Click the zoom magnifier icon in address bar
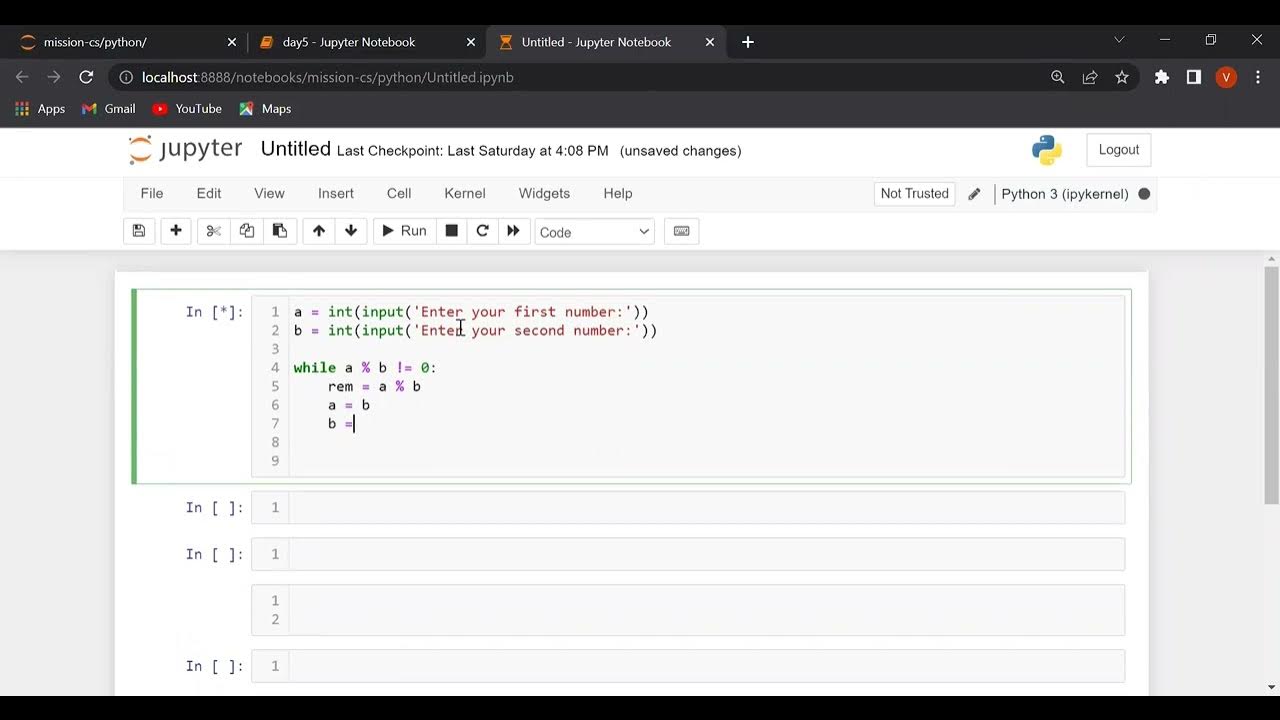 (1058, 77)
